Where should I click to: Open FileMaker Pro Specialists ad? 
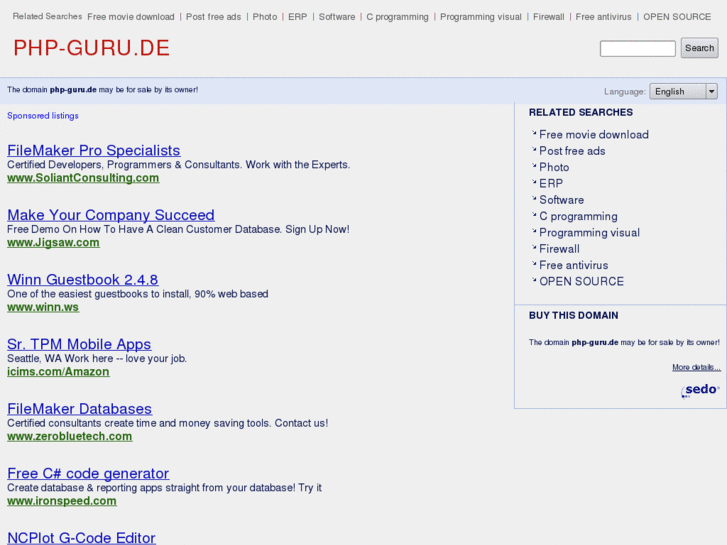(x=94, y=150)
